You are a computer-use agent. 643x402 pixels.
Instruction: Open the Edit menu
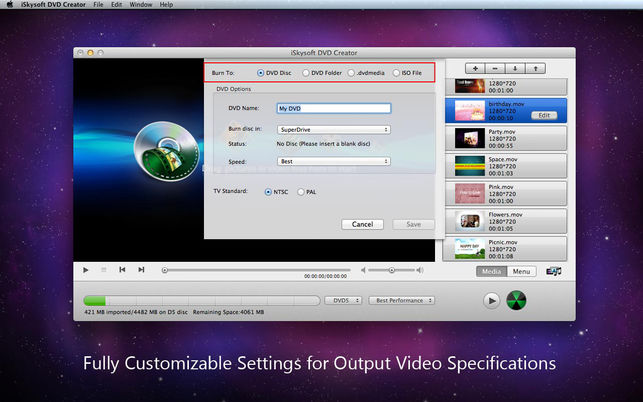116,5
